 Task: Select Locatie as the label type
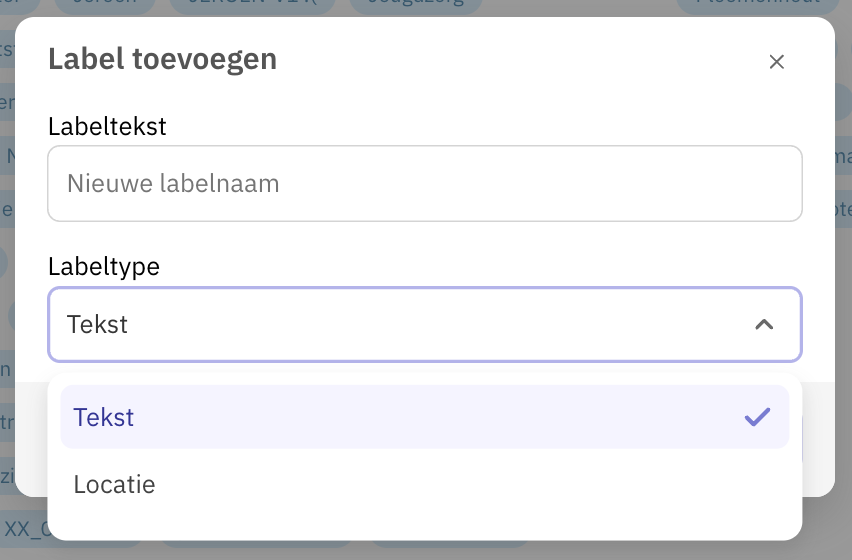pos(424,484)
